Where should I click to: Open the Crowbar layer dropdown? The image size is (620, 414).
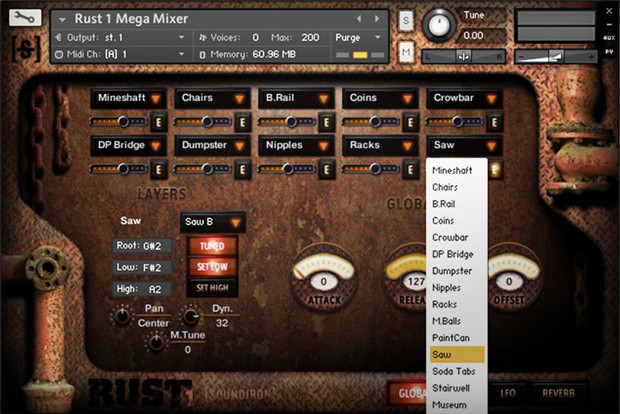click(x=464, y=98)
